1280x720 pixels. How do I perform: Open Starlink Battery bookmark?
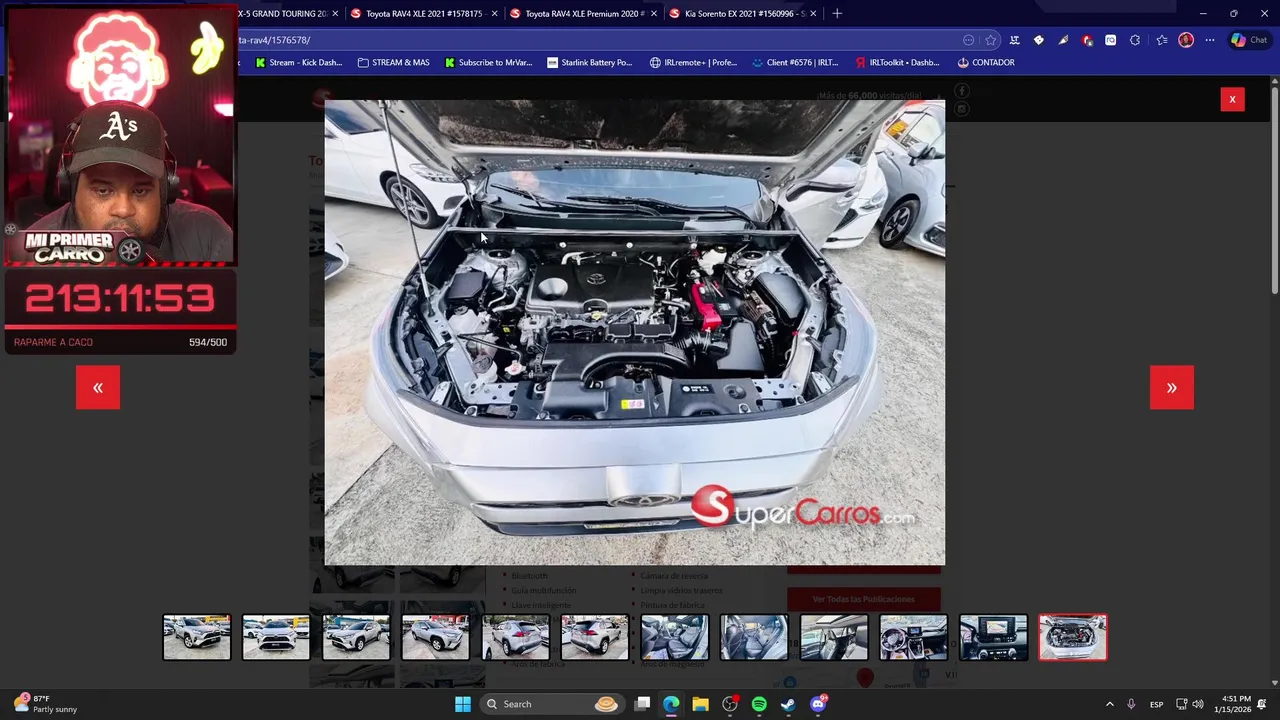(x=590, y=62)
